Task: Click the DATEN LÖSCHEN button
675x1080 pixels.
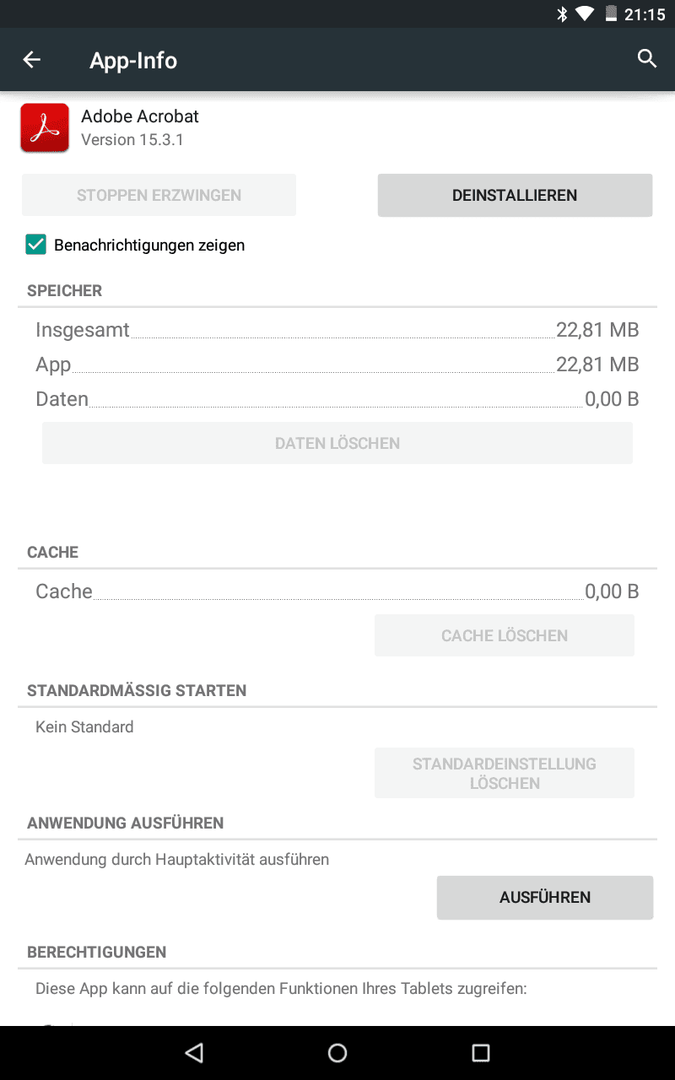Action: tap(338, 443)
